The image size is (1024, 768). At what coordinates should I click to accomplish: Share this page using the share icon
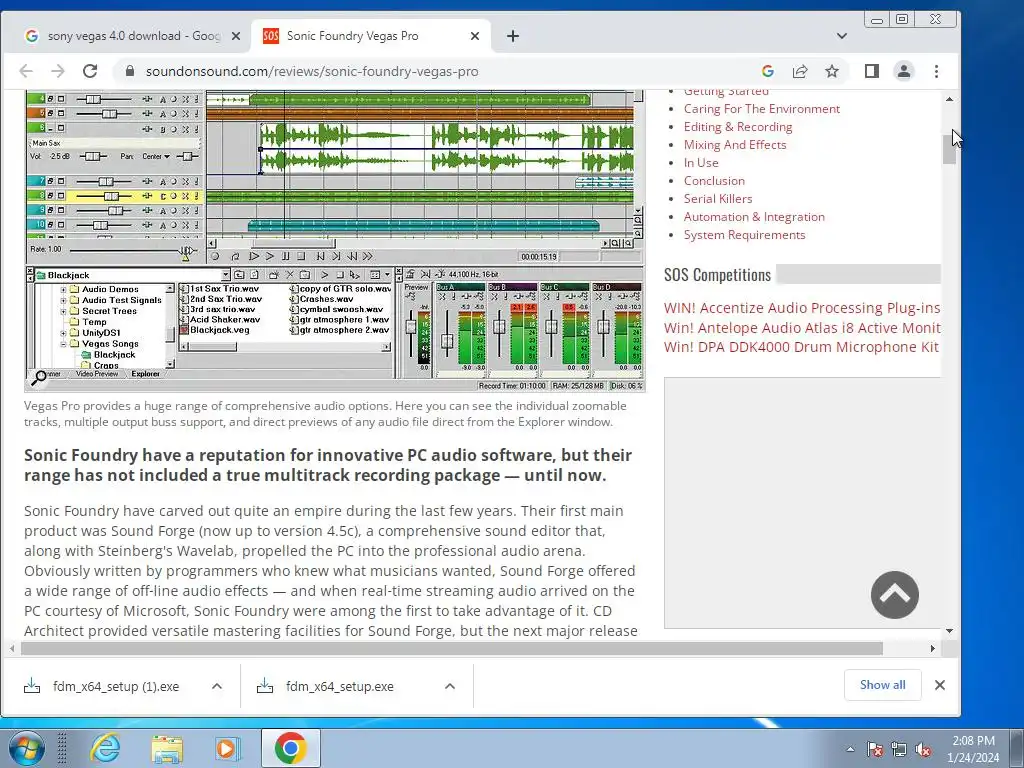pos(800,71)
